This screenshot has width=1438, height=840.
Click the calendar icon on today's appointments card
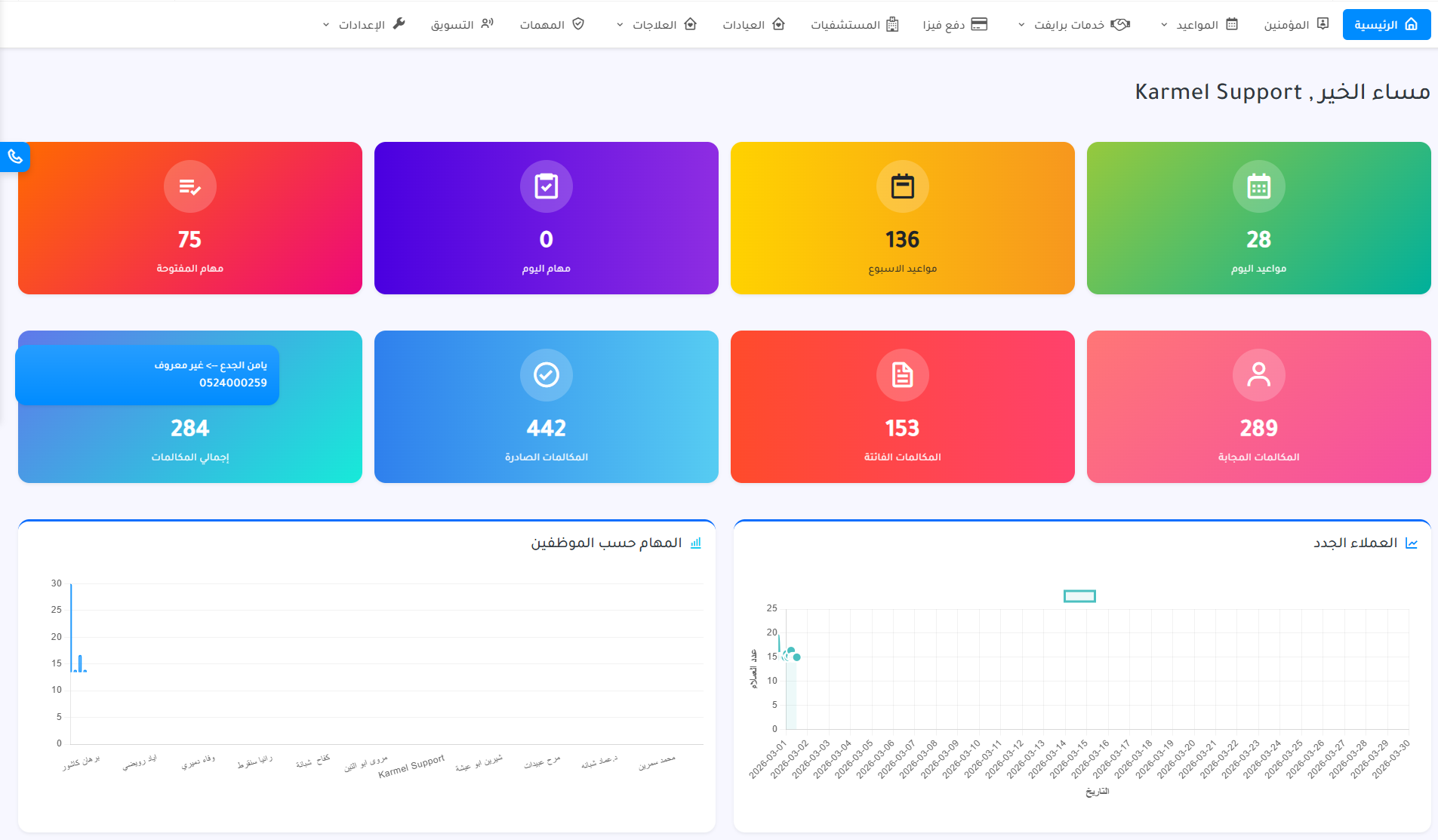tap(1258, 186)
